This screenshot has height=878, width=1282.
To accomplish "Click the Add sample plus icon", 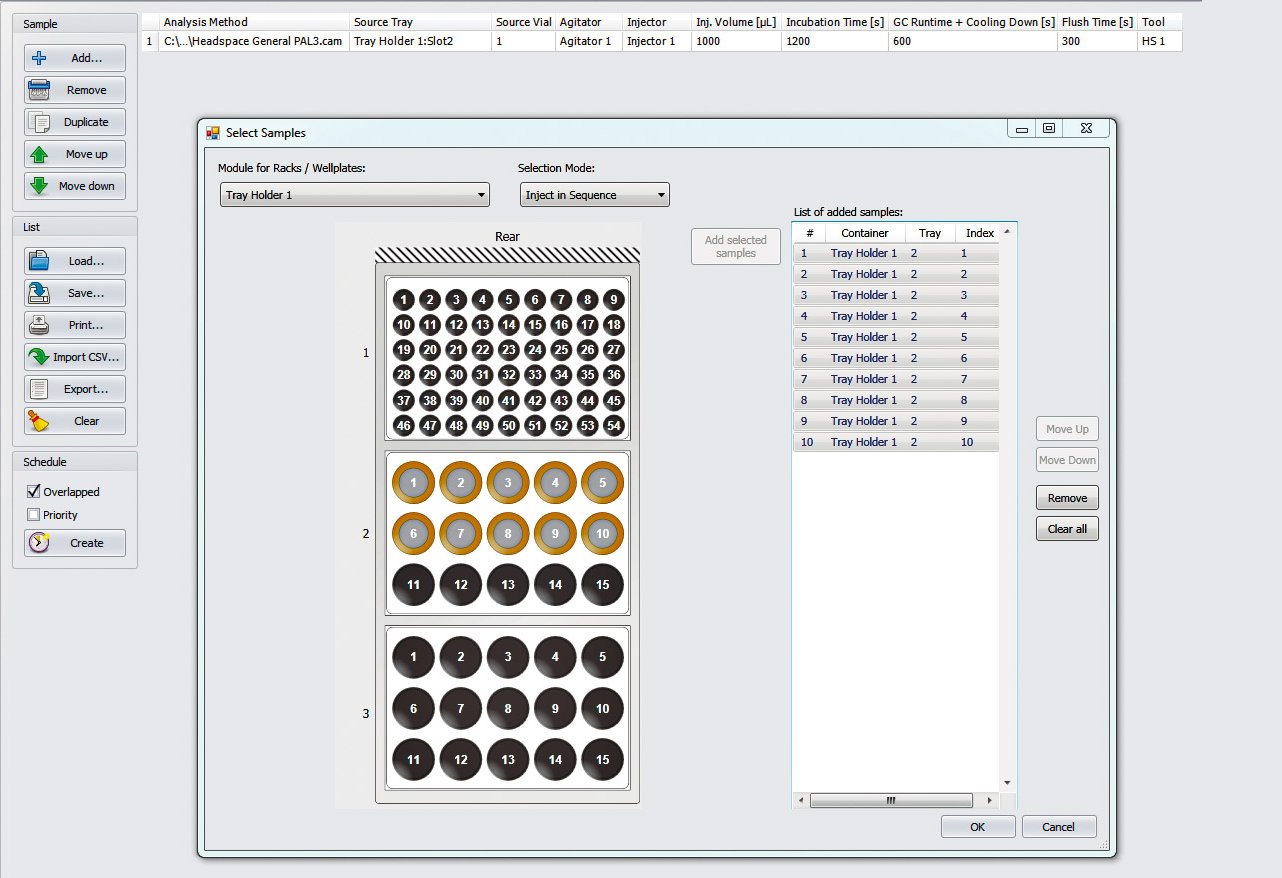I will 40,58.
